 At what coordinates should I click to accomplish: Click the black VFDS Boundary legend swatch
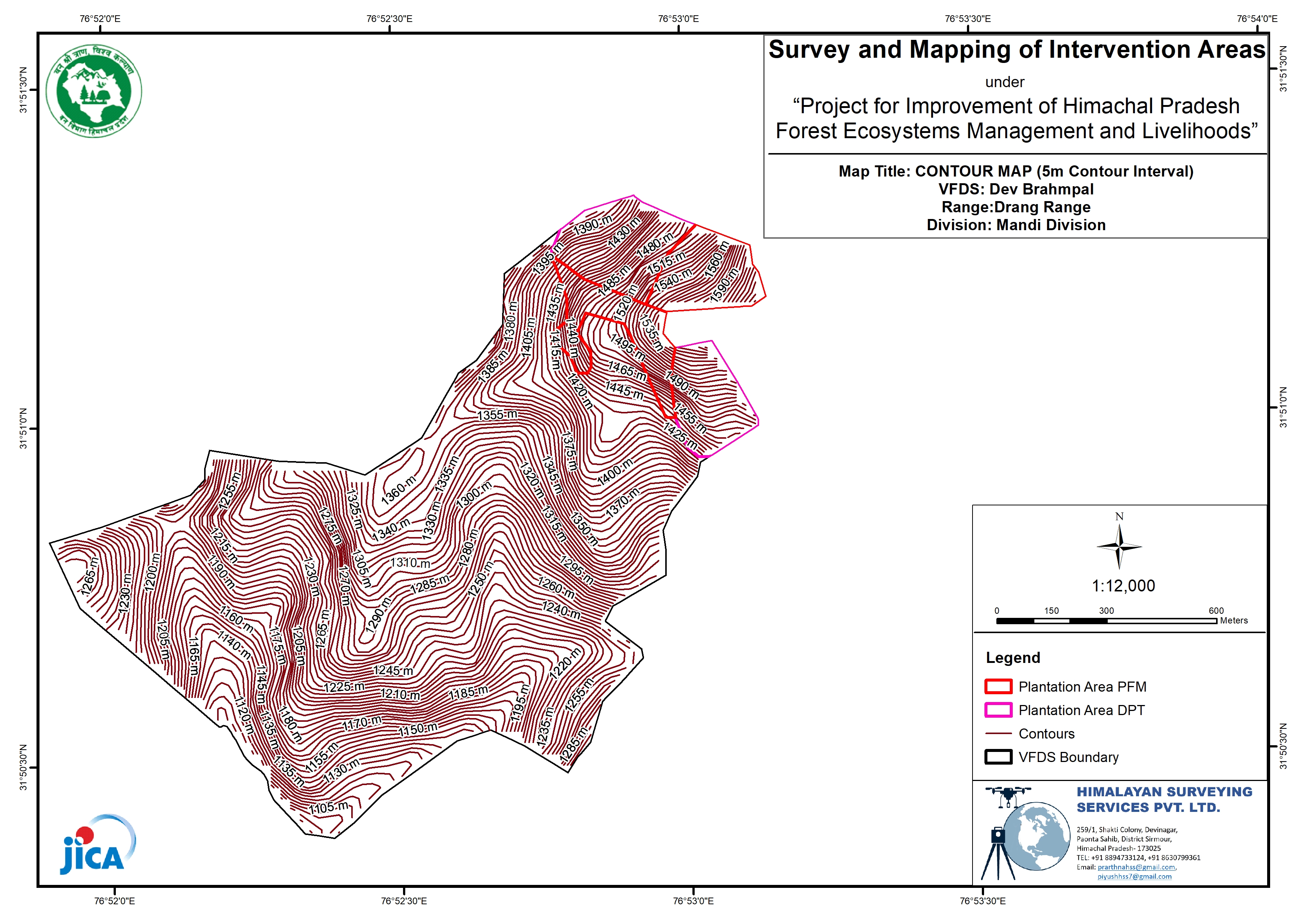tap(998, 757)
